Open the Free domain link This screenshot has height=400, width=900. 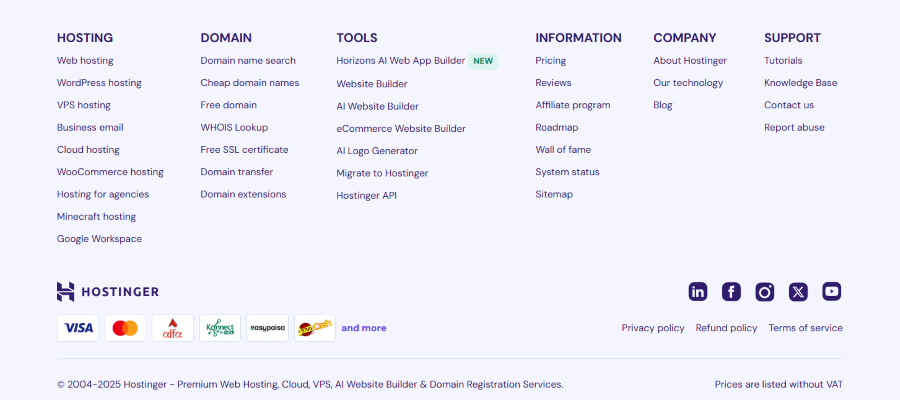pos(228,105)
